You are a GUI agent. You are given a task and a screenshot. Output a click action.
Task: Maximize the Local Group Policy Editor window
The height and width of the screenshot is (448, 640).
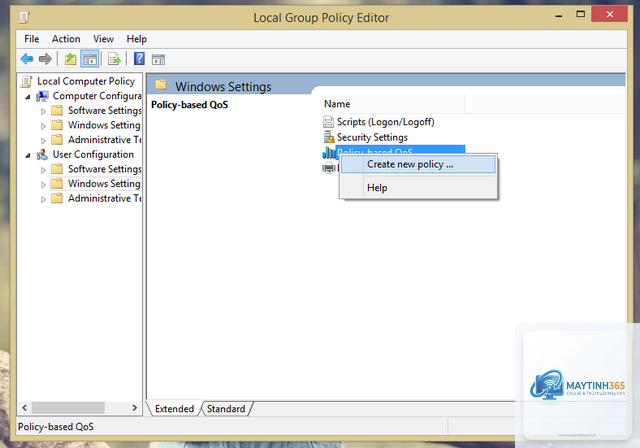[x=580, y=14]
